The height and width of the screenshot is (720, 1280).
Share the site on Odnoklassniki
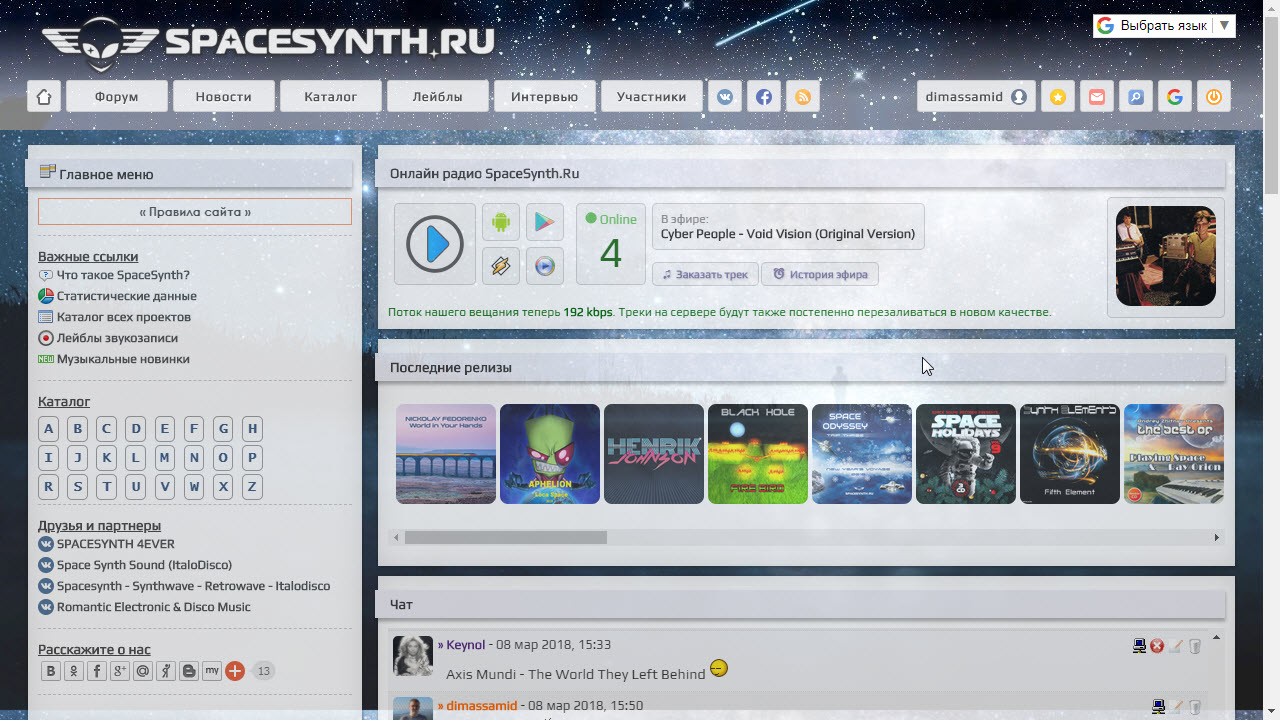coord(74,671)
